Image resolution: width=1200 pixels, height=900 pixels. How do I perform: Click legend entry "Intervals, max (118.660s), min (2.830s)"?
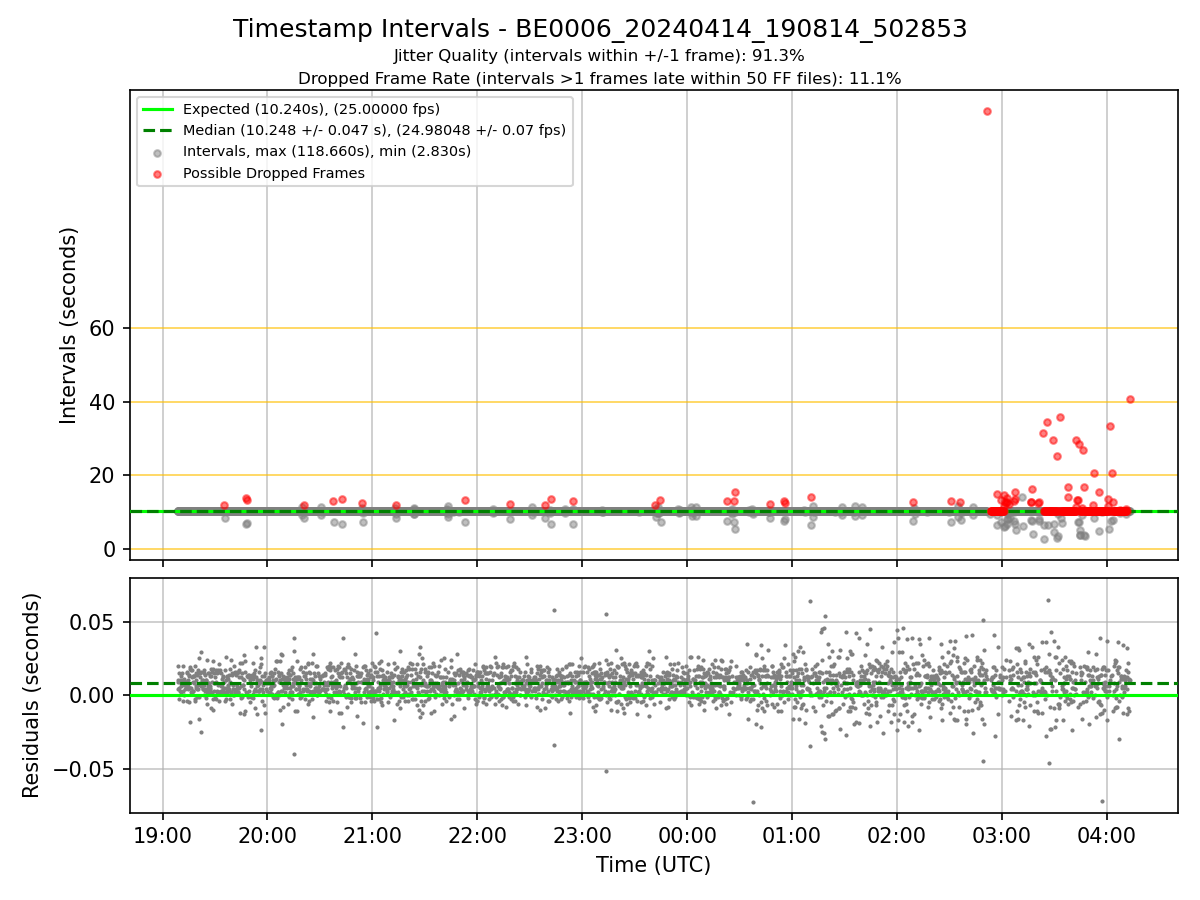327,152
